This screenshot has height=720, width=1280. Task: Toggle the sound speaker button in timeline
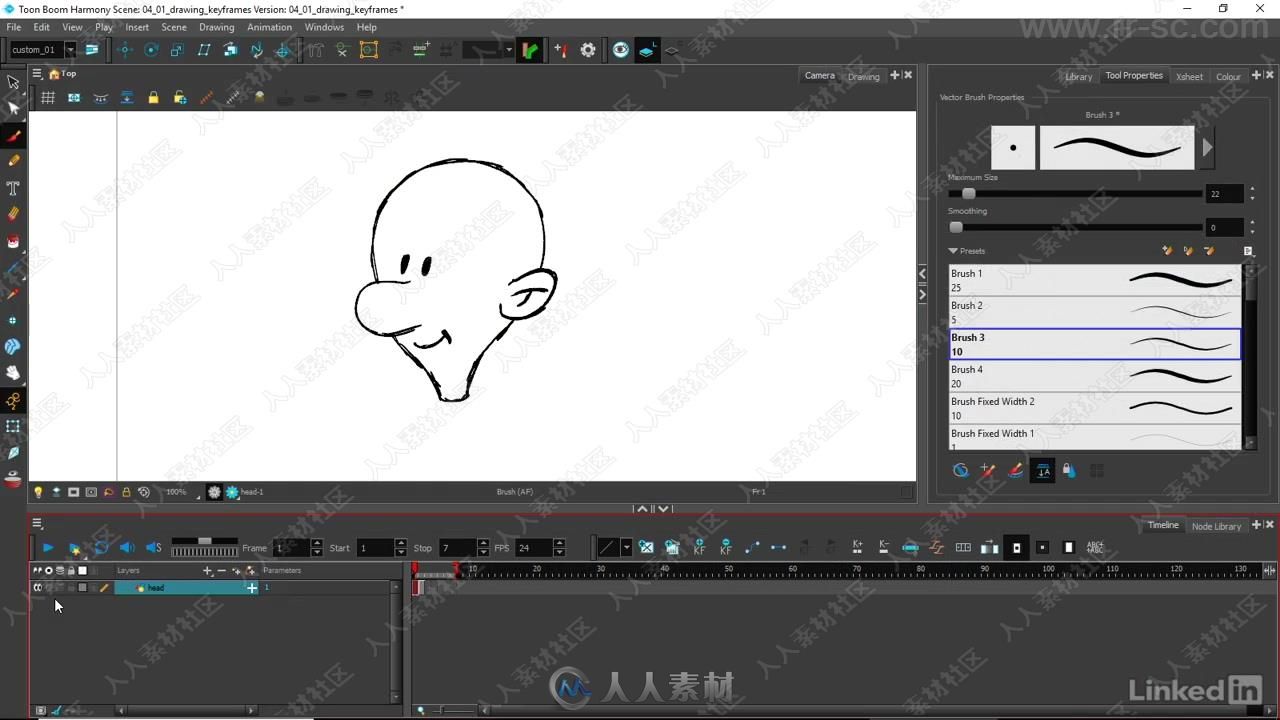(x=127, y=547)
